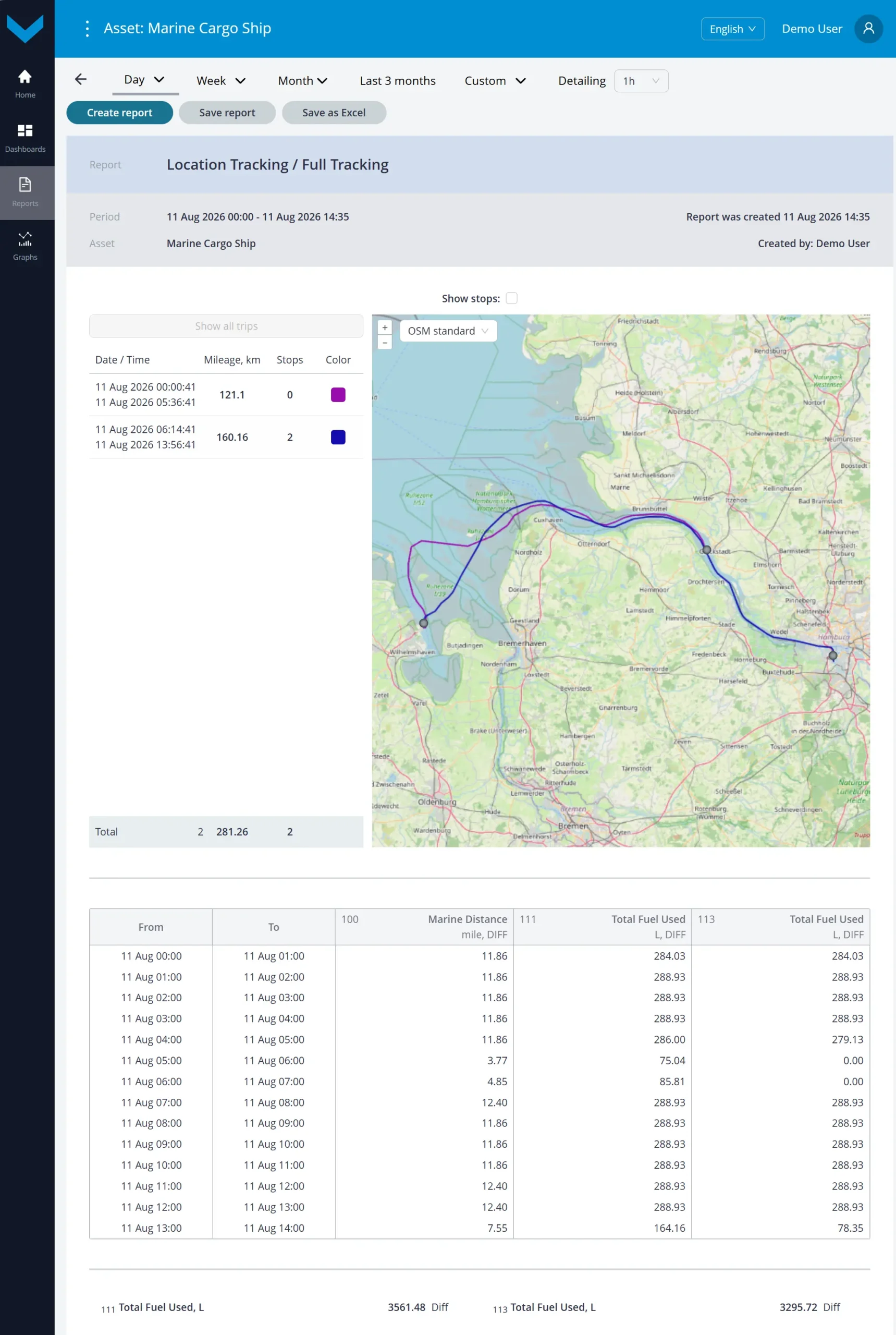Click the 4.85 marine distance cell
896x1335 pixels.
point(497,1081)
